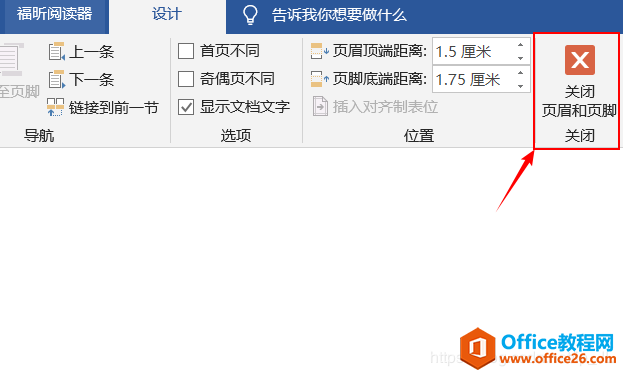623x376 pixels.
Task: Enable the 奇偶页不同 checkbox
Action: (x=186, y=79)
